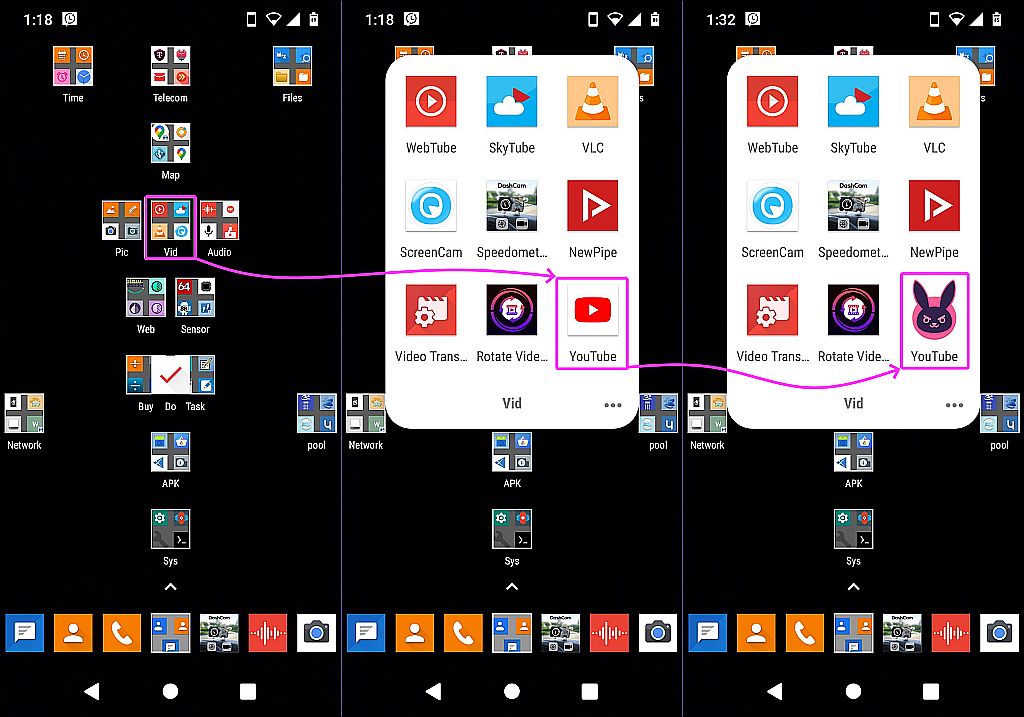Viewport: 1024px width, 717px height.
Task: Launch WebTube in middle screen Vid folder
Action: pos(431,102)
